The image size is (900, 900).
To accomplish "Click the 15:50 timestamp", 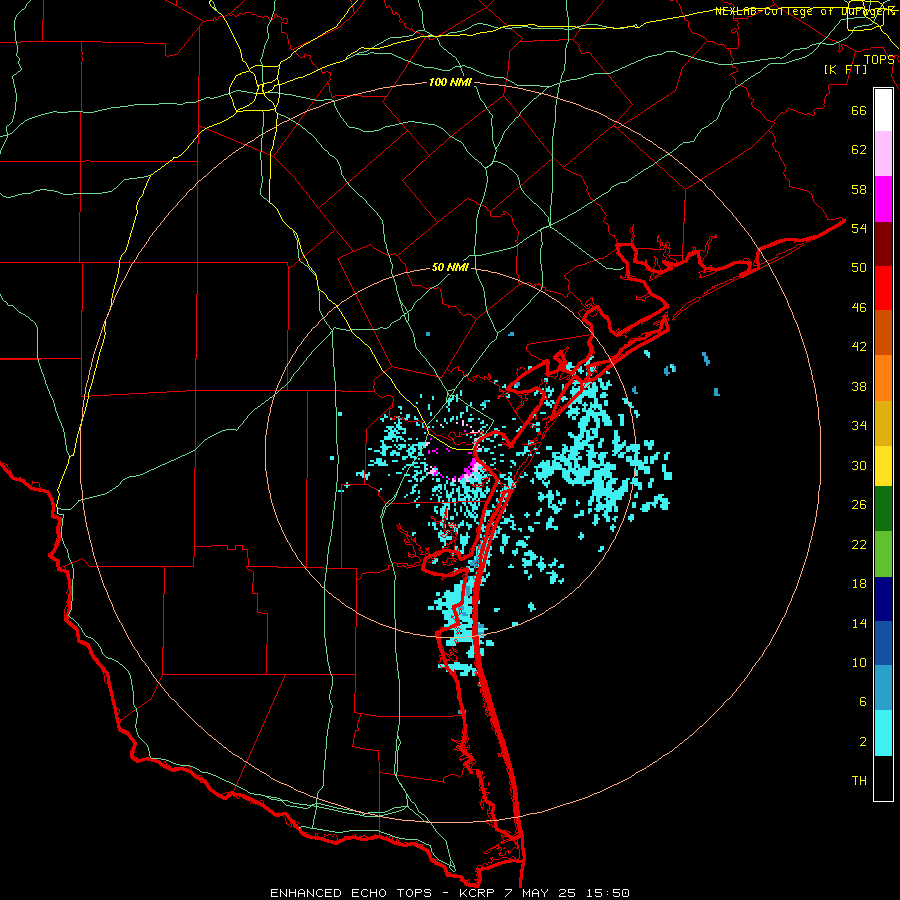I will point(608,893).
